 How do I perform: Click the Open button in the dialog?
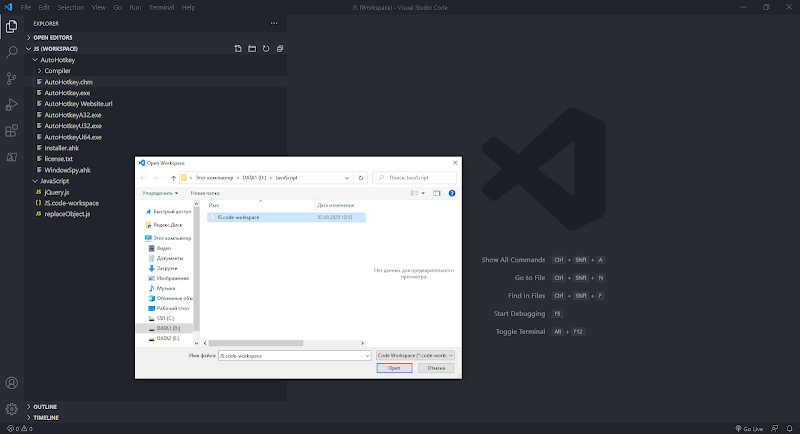[x=394, y=368]
